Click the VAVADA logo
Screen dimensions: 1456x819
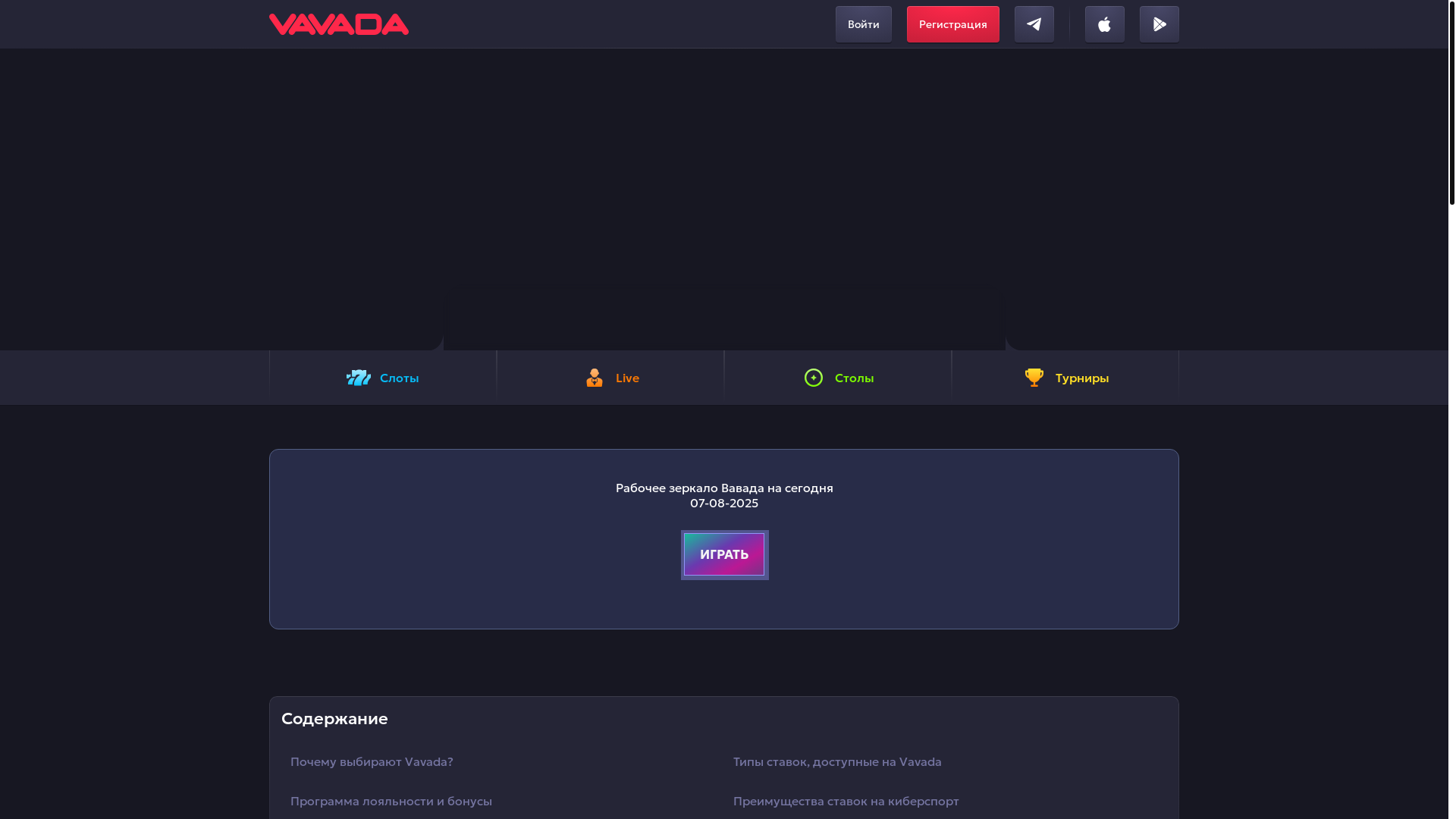[x=338, y=24]
